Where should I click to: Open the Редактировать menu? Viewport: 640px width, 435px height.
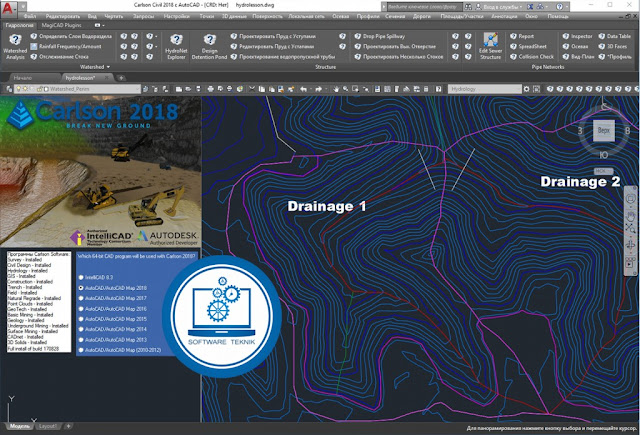(62, 16)
